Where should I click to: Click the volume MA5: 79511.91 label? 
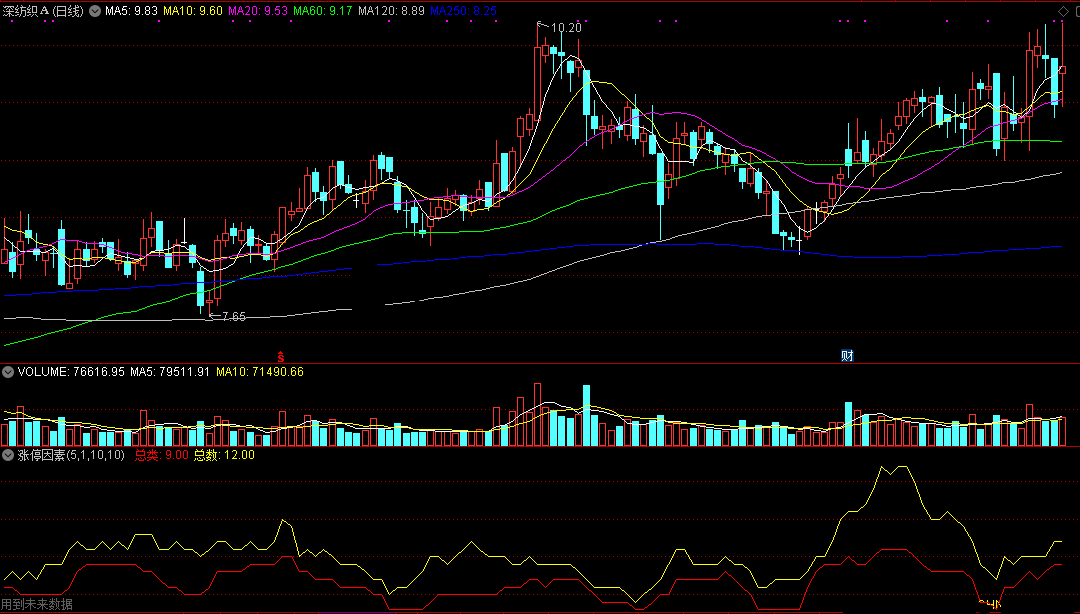[169, 372]
